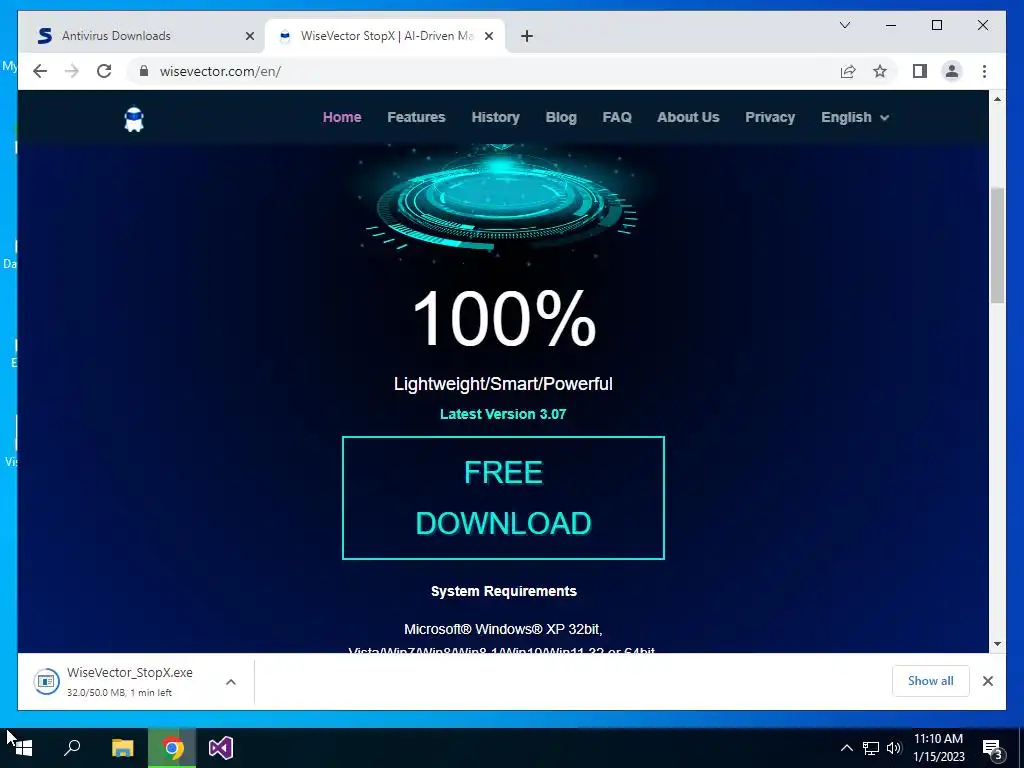Close the WiseVector StopX tab

(488, 36)
